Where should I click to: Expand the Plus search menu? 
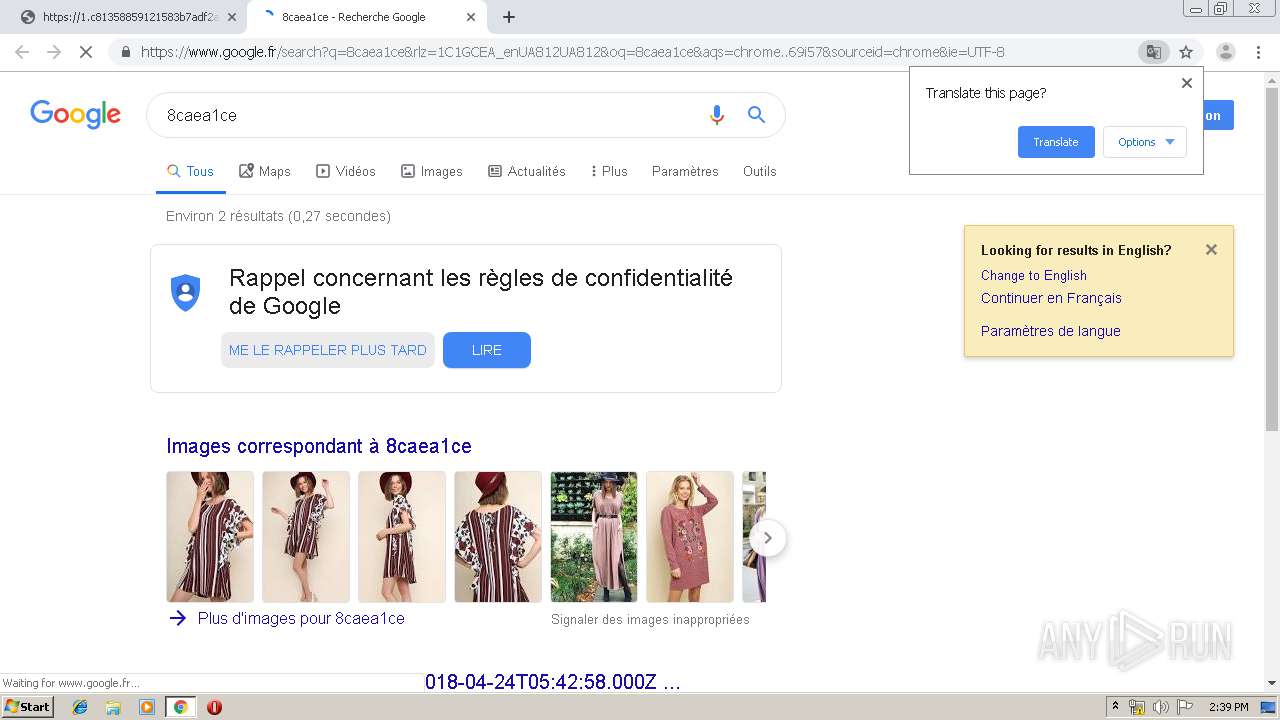click(609, 171)
